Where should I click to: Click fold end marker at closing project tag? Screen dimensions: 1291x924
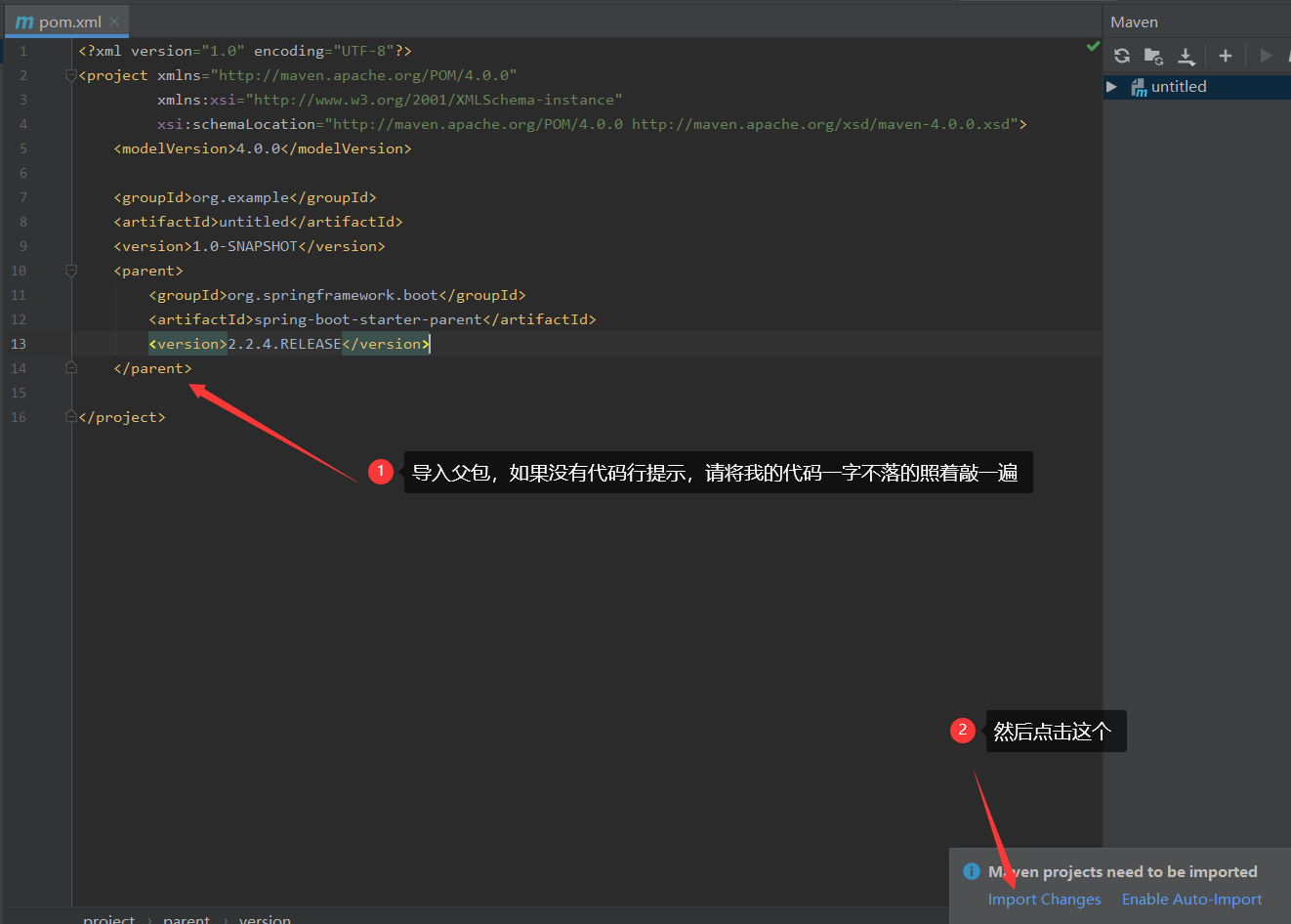pyautogui.click(x=70, y=417)
